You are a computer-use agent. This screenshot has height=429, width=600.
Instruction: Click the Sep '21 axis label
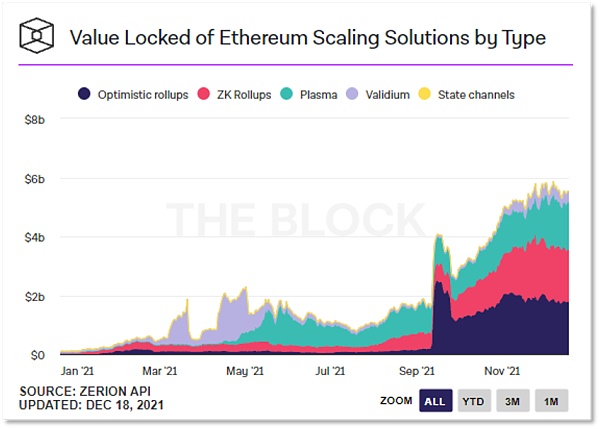click(416, 371)
